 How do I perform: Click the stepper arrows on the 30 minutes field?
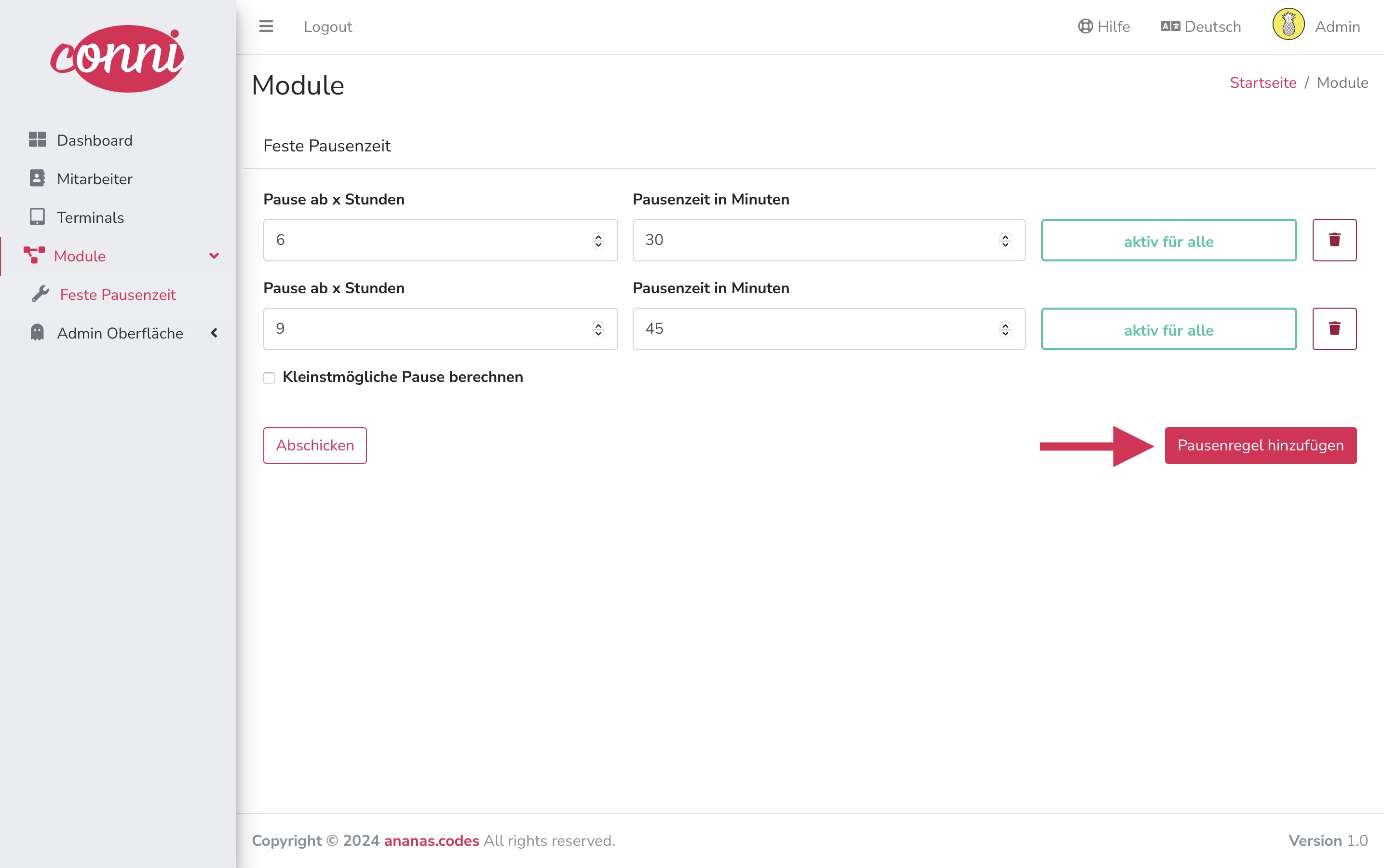coord(1005,241)
